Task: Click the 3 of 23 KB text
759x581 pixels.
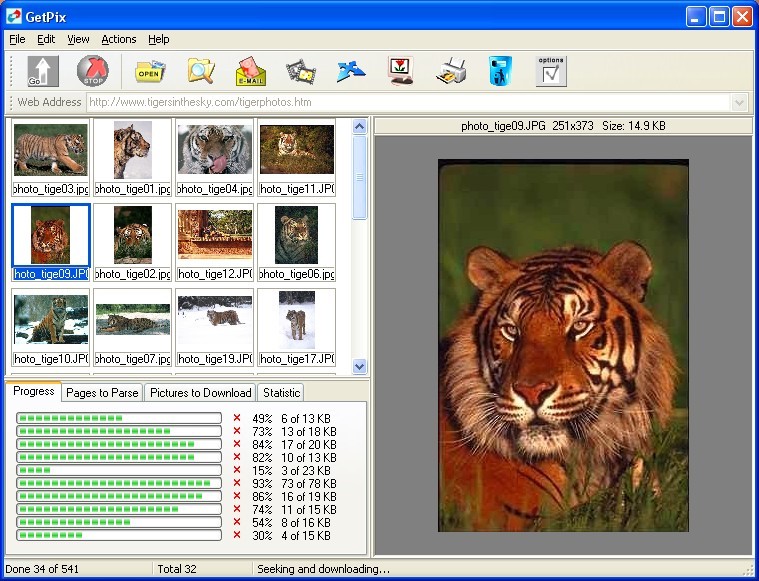Action: coord(306,471)
